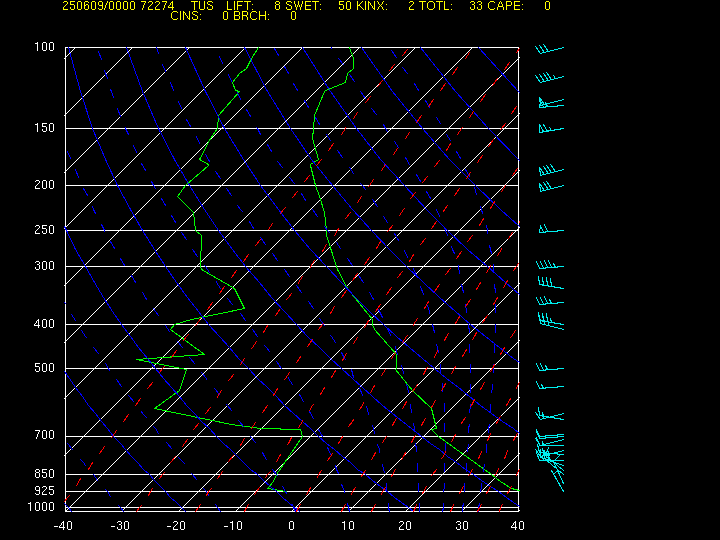Click the 925 pressure level label
720x540 pixels.
click(45, 491)
